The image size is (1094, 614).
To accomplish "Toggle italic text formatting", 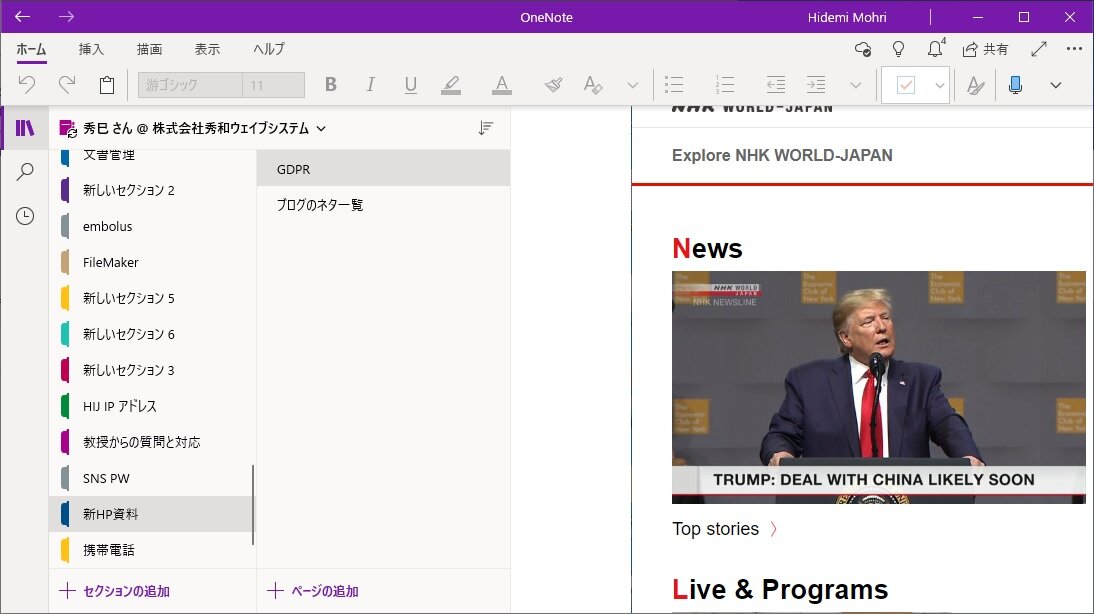I will coord(370,85).
